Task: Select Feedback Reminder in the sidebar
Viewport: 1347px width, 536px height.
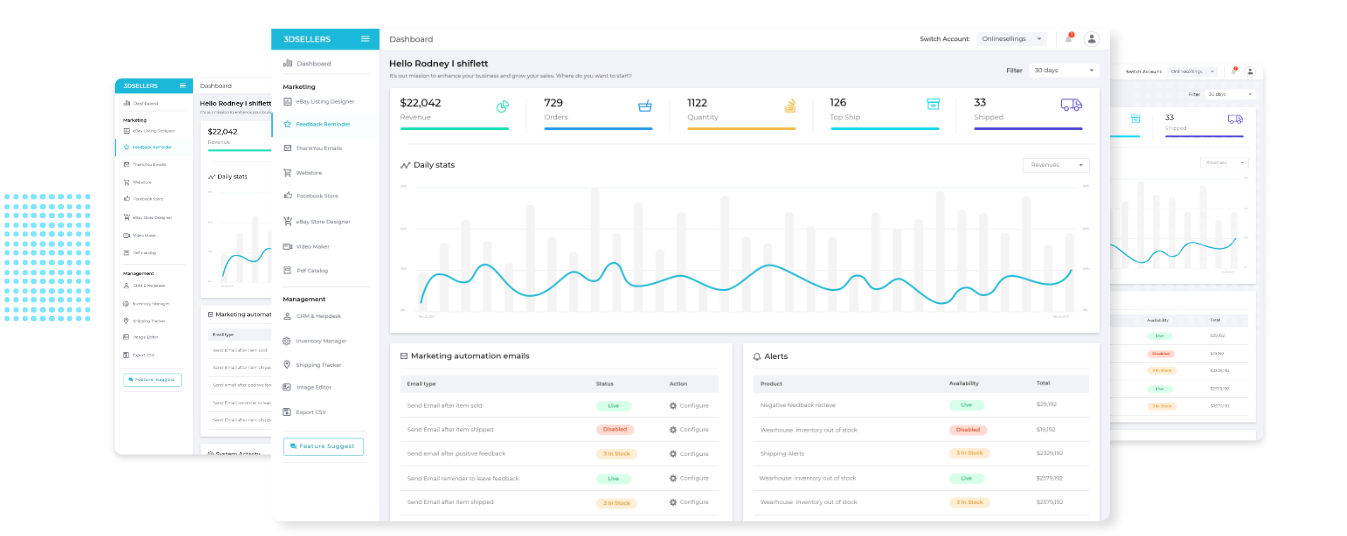Action: coord(325,124)
